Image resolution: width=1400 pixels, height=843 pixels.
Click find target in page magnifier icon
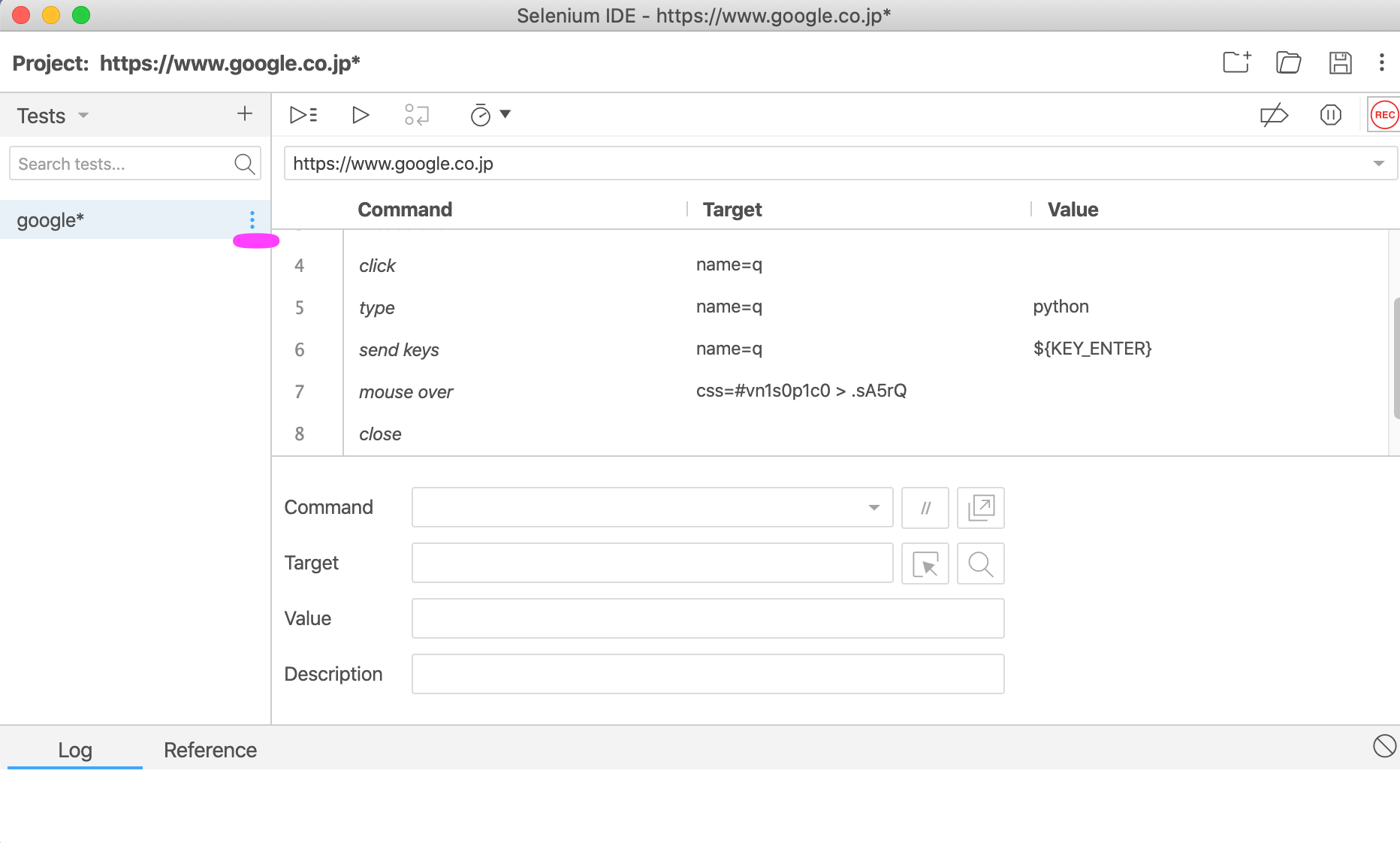[981, 564]
